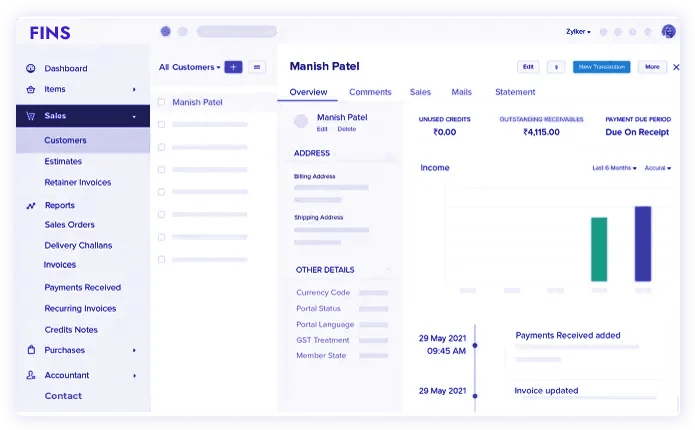Click the blue bar in Income chart
695x430 pixels.
point(643,243)
